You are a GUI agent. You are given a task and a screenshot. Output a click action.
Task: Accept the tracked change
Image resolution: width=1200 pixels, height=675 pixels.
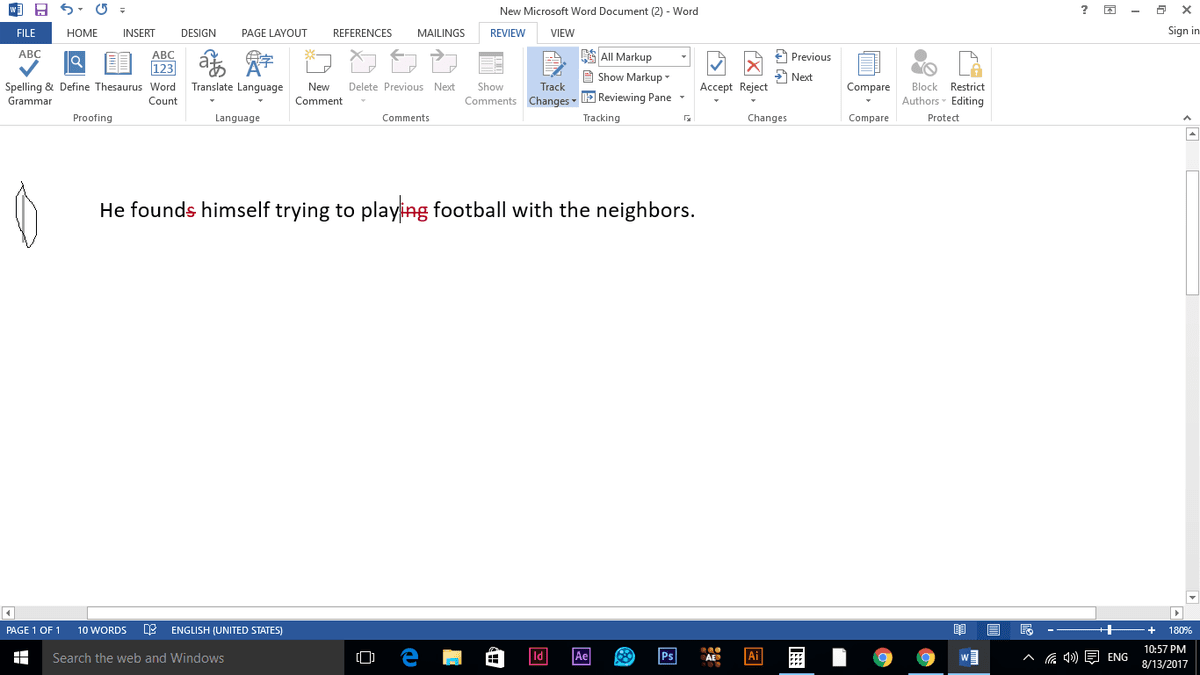pos(716,66)
